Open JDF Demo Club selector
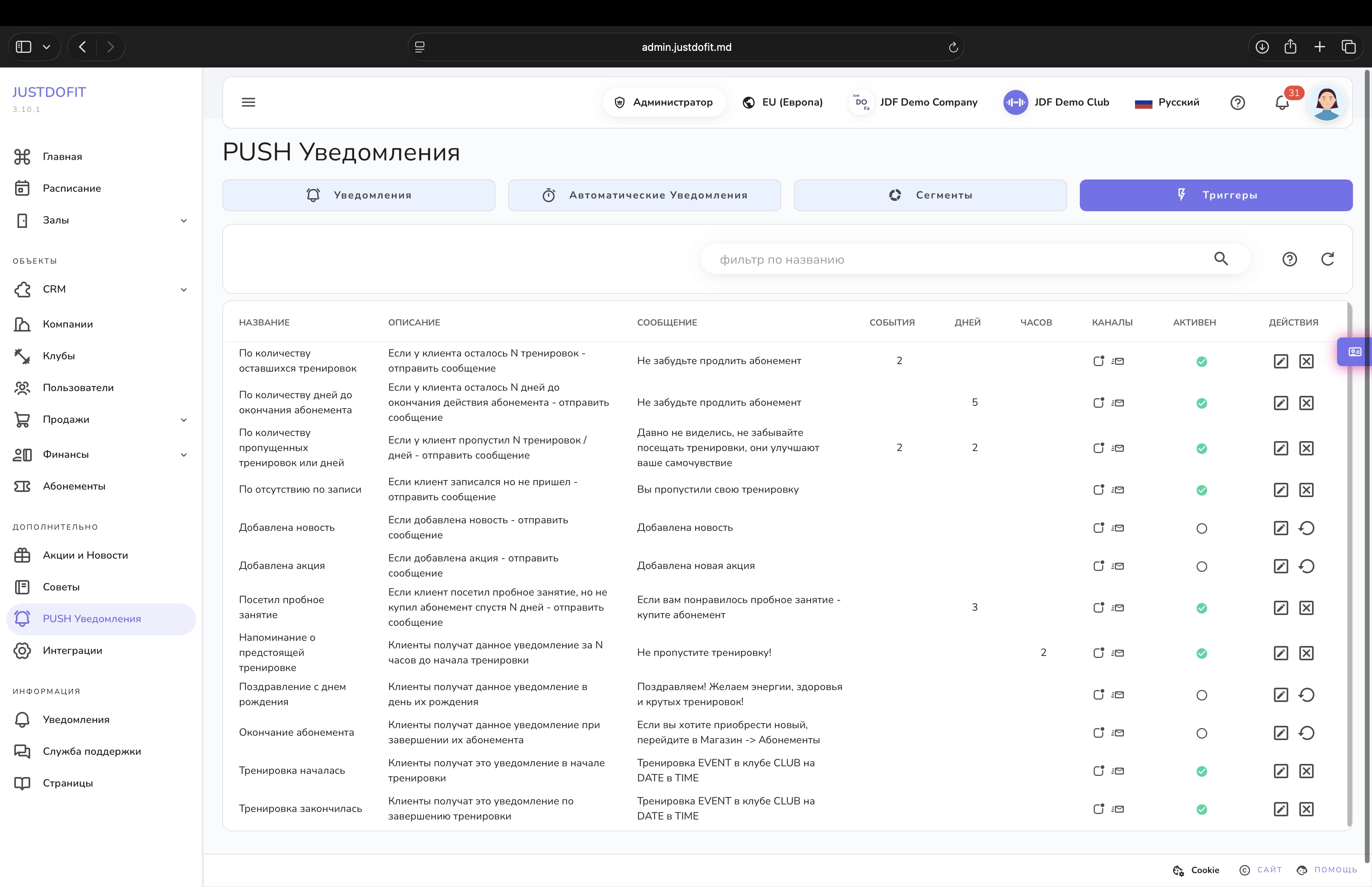The height and width of the screenshot is (887, 1372). click(1056, 102)
